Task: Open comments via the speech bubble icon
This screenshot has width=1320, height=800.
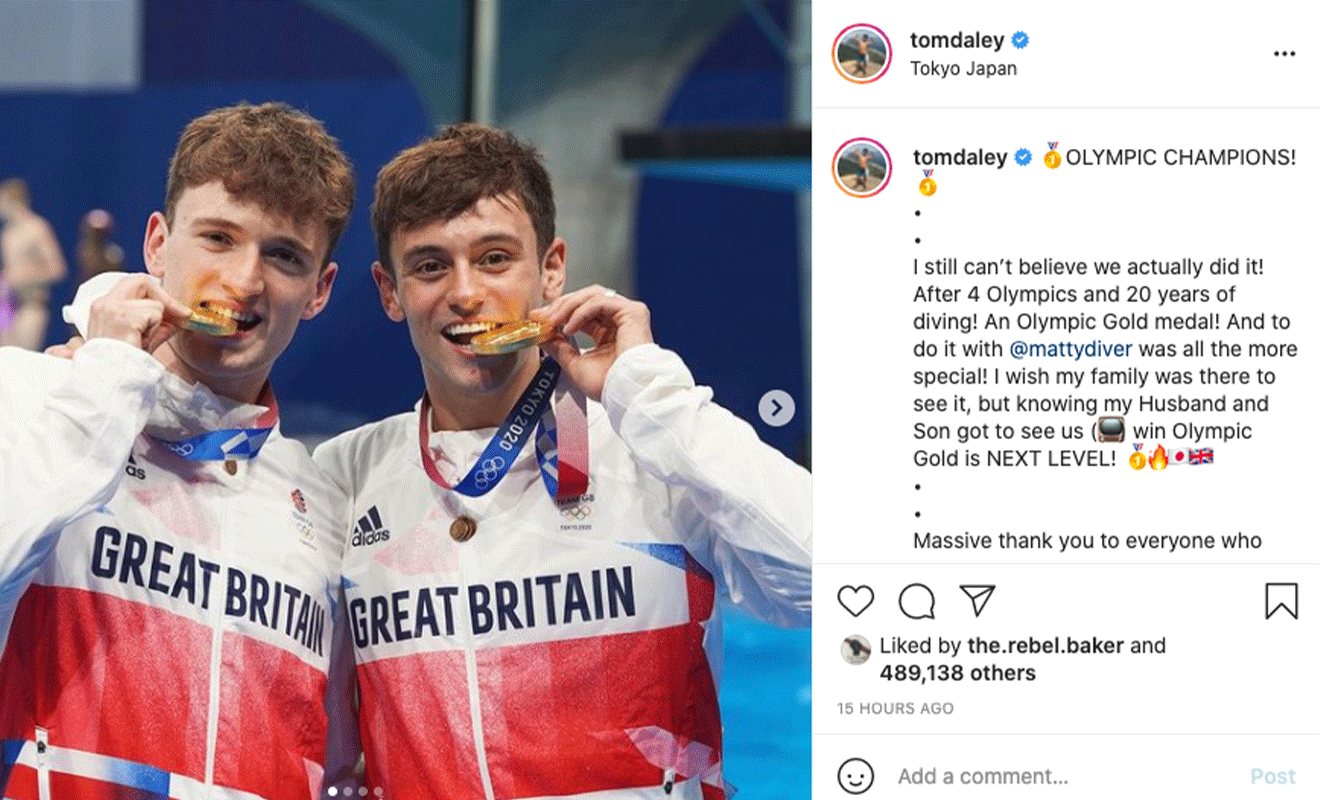Action: [916, 601]
